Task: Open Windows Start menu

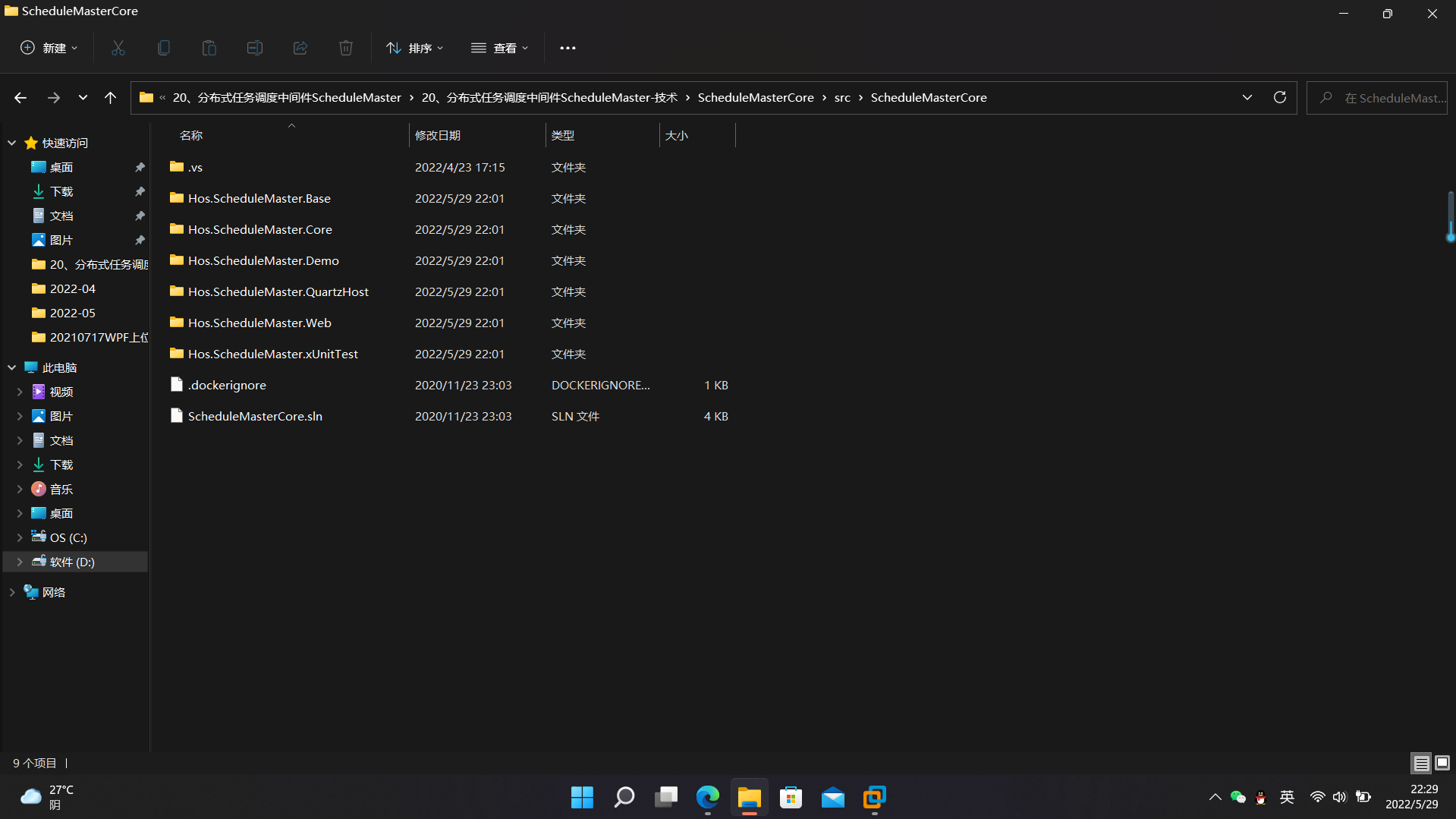Action: pyautogui.click(x=582, y=797)
